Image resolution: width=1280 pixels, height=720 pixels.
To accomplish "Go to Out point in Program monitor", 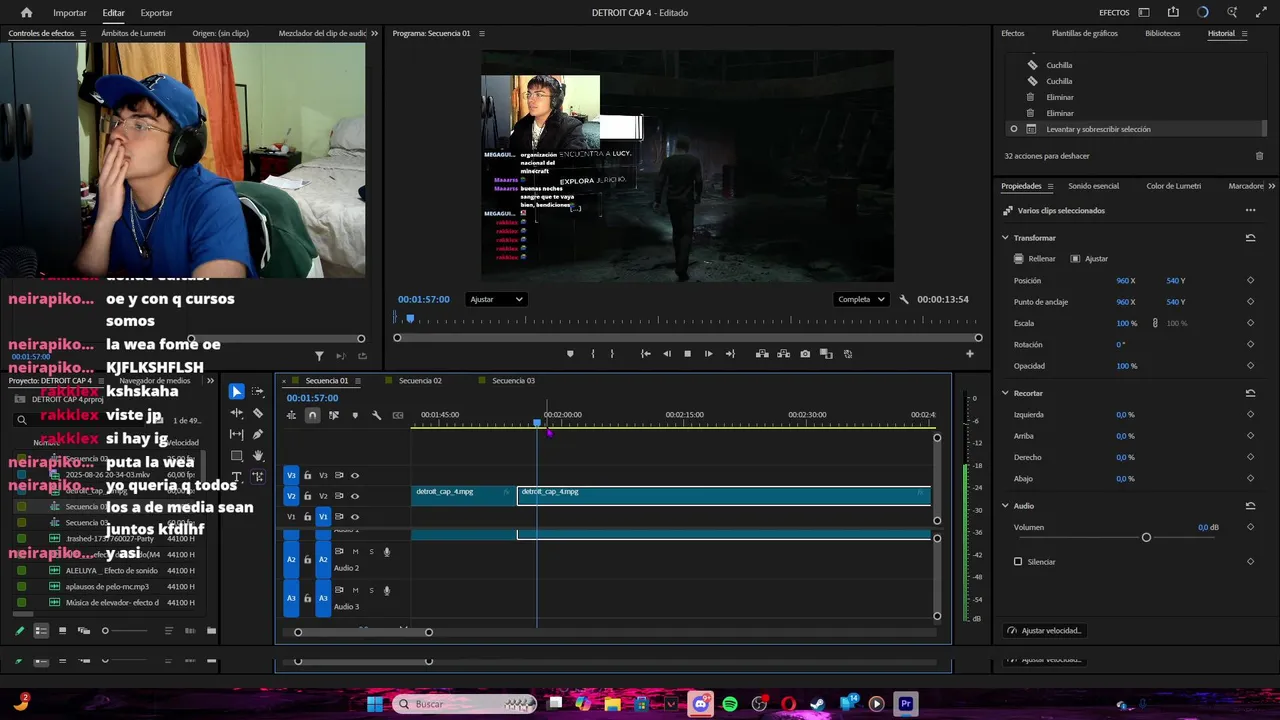I will (730, 354).
